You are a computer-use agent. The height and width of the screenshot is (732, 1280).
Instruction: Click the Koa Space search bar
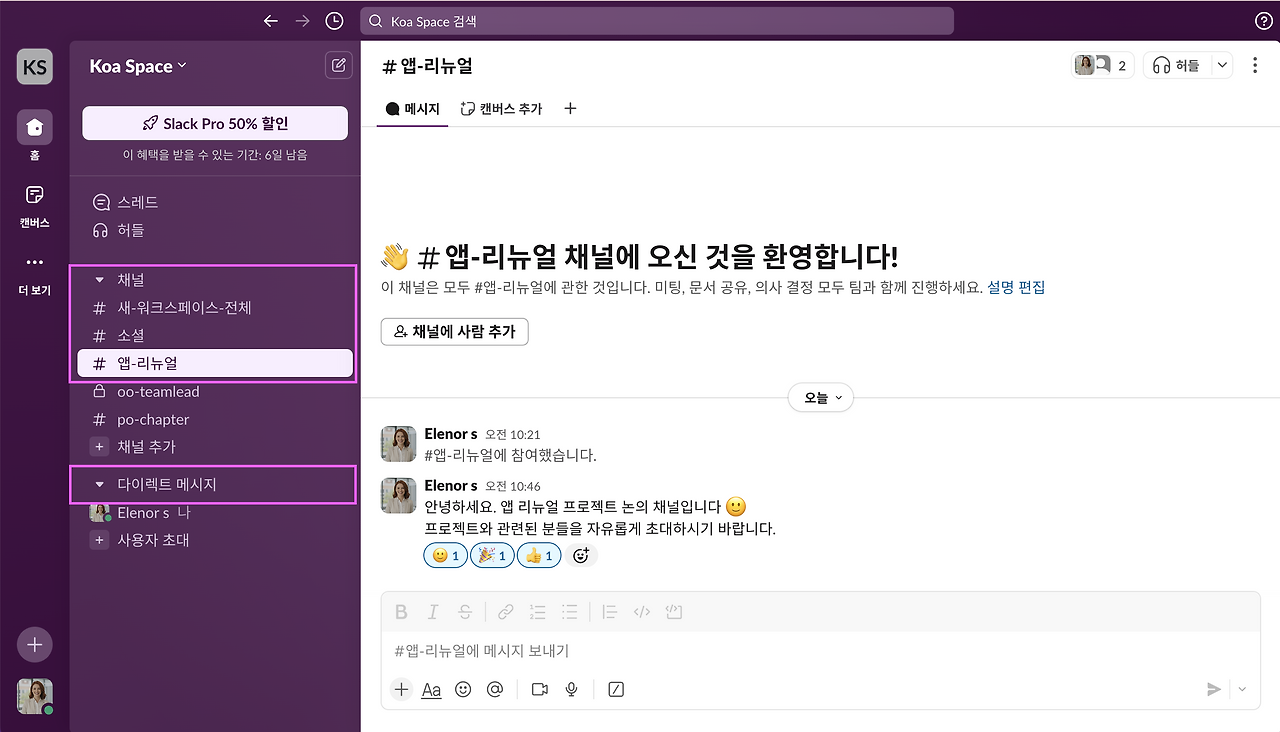tap(657, 20)
